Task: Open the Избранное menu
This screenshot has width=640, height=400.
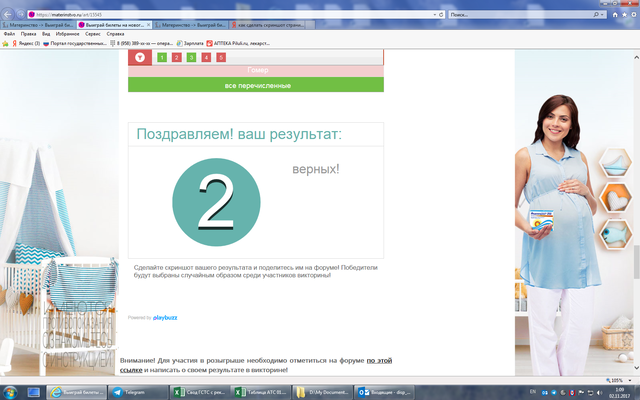Action: [67, 34]
